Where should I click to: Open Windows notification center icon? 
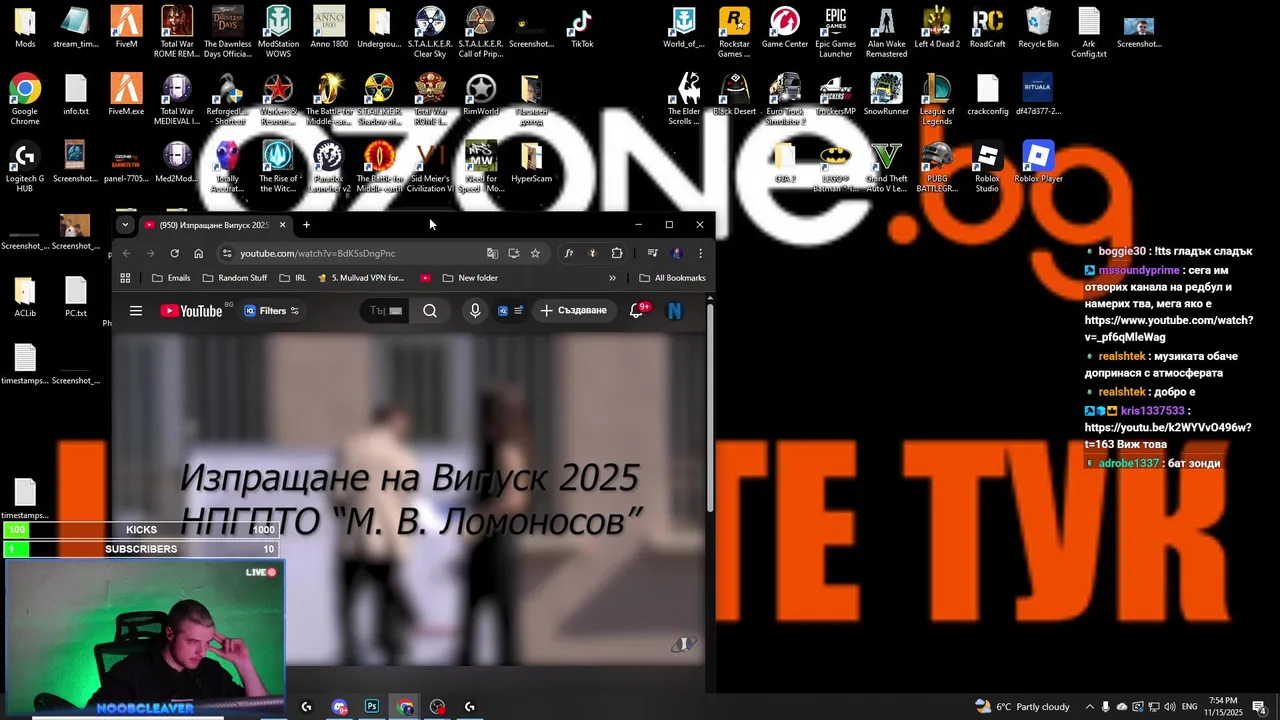point(1259,706)
